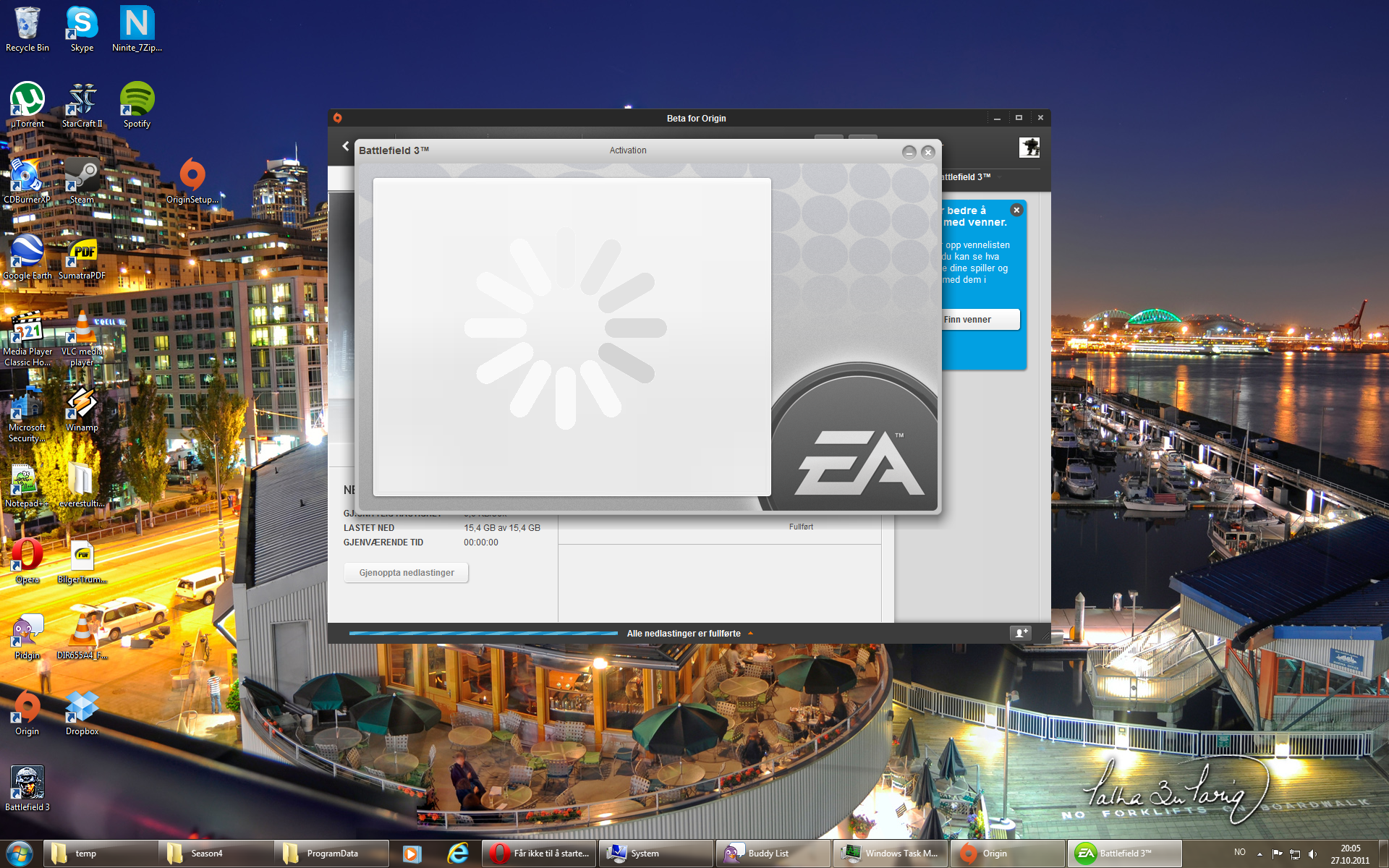Switch to System taskbar window
1389x868 pixels.
tap(656, 854)
